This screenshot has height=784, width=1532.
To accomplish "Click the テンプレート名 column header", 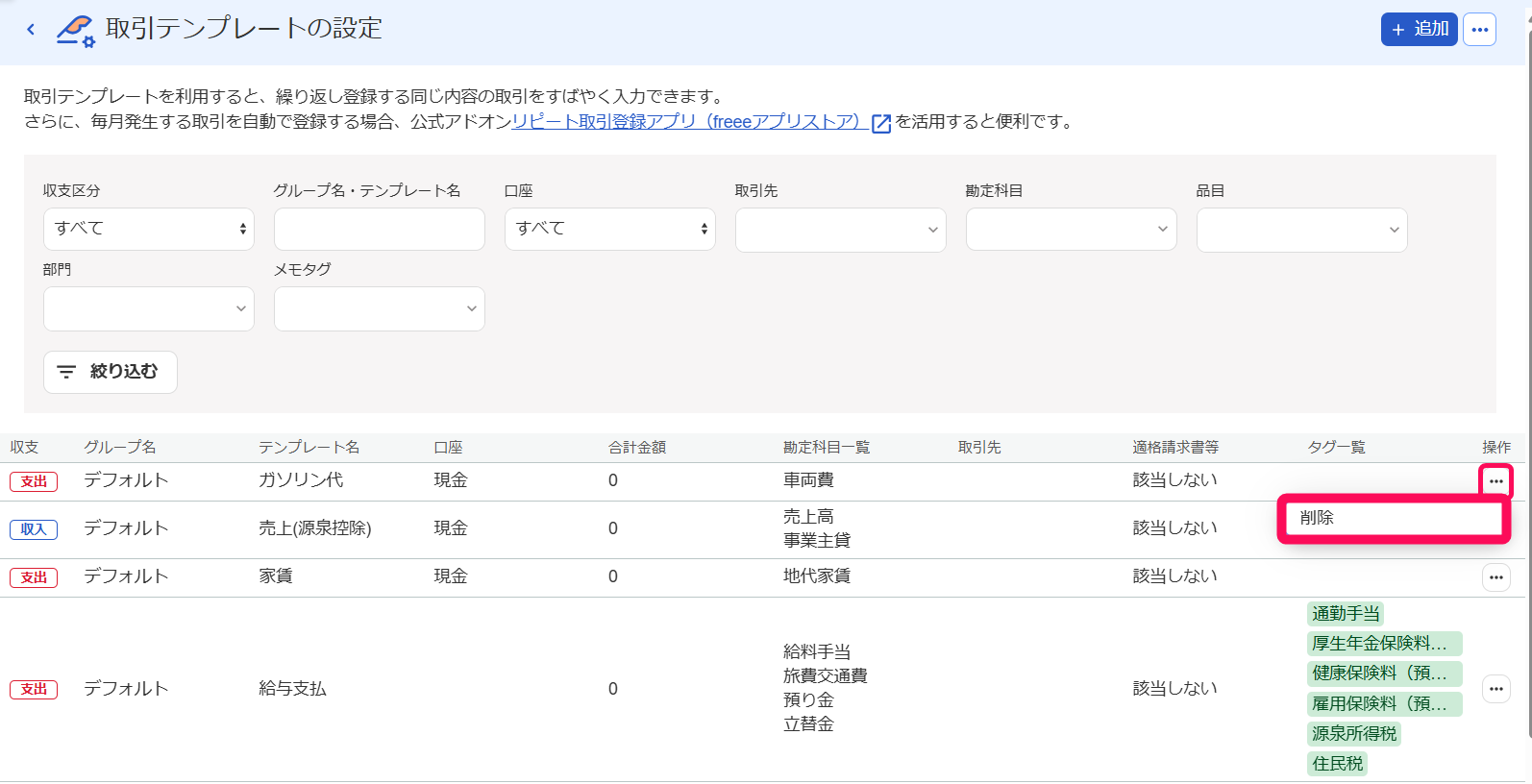I will pyautogui.click(x=309, y=448).
